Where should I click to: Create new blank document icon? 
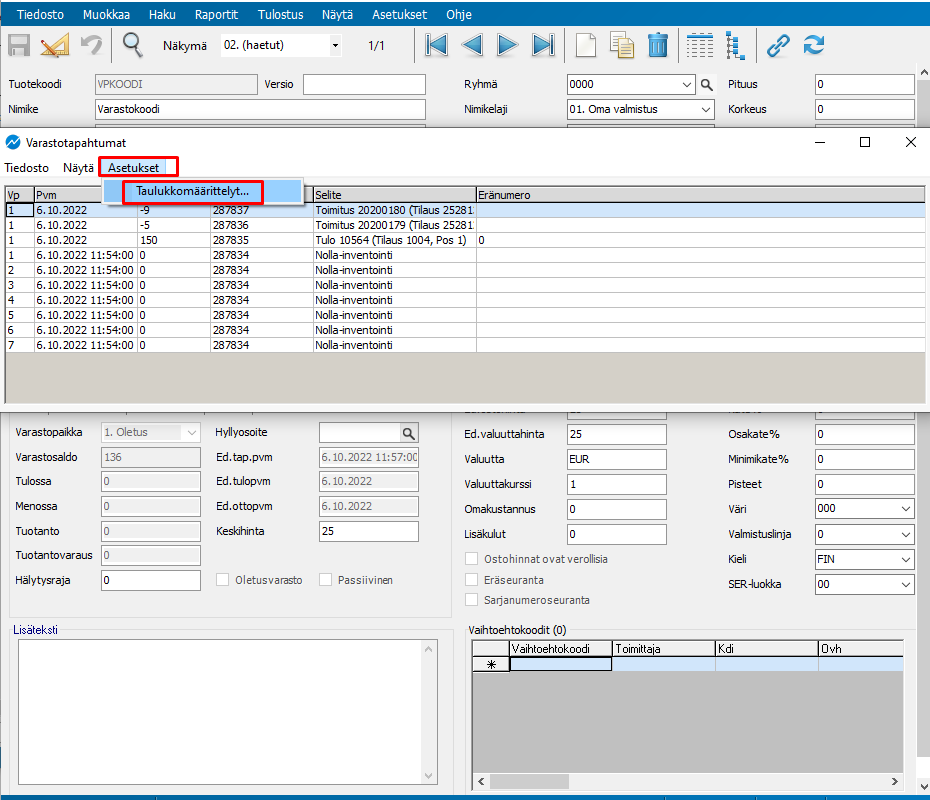[x=586, y=45]
